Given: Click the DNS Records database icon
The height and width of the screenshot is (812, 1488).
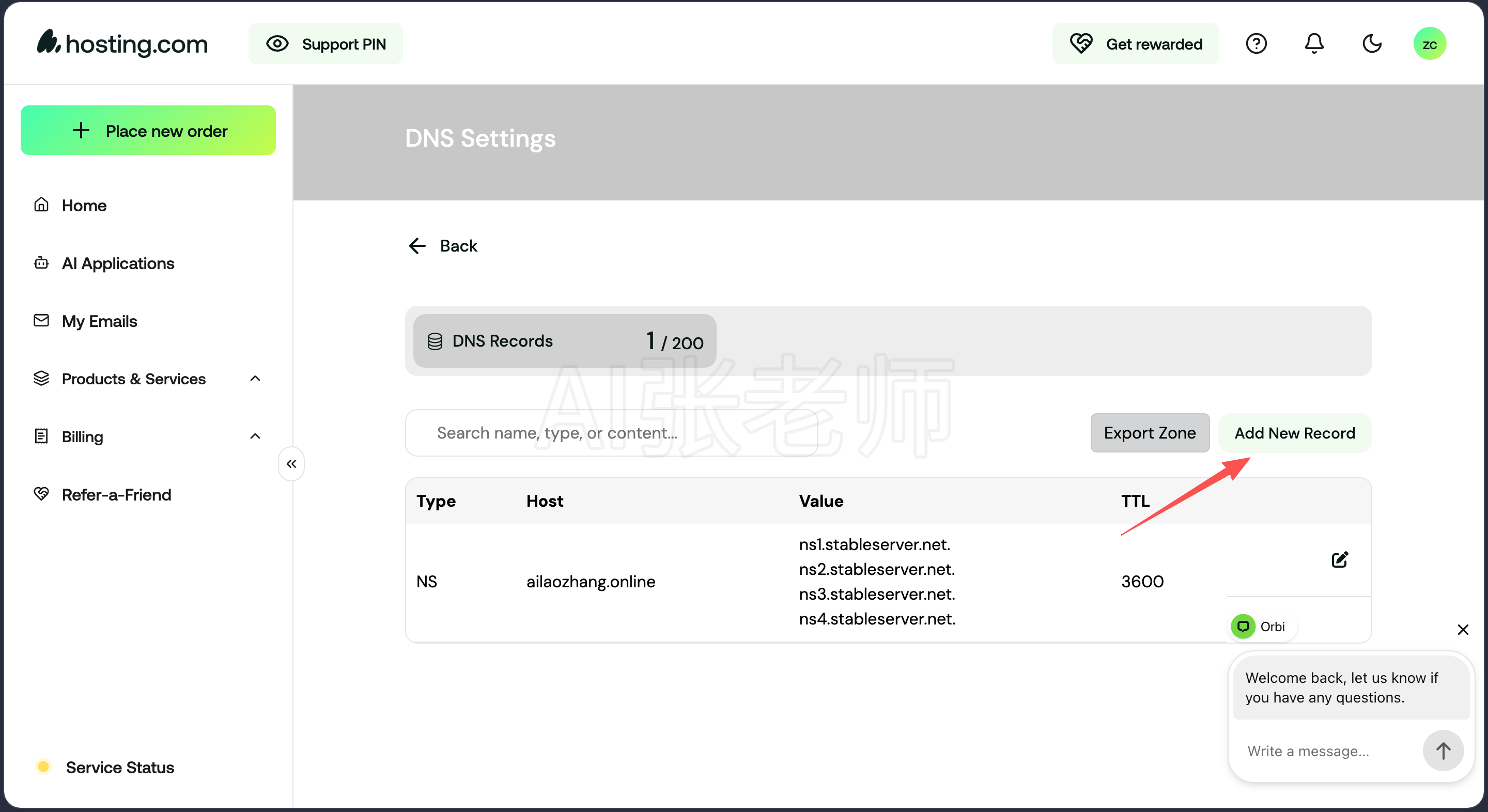Looking at the screenshot, I should coord(435,341).
